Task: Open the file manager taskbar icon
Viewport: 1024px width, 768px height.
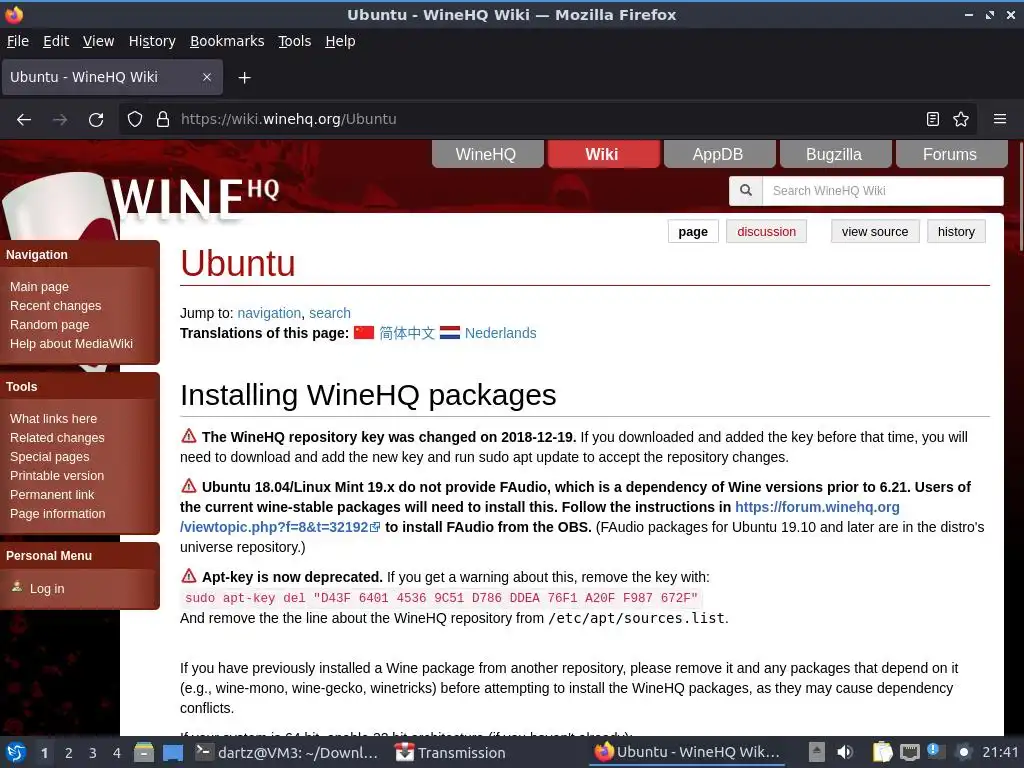Action: pyautogui.click(x=144, y=752)
